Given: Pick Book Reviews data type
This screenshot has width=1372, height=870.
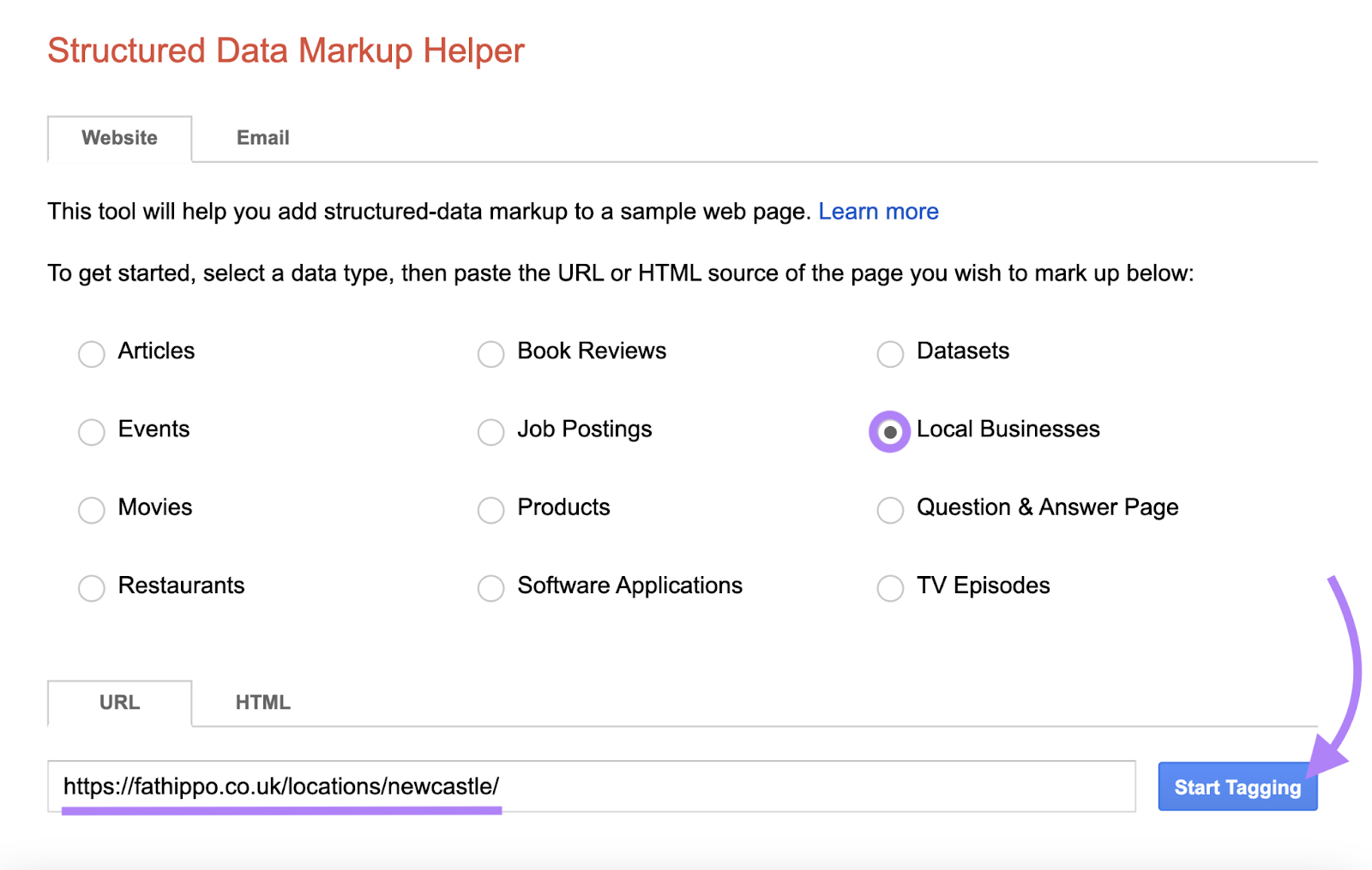Looking at the screenshot, I should coord(490,353).
